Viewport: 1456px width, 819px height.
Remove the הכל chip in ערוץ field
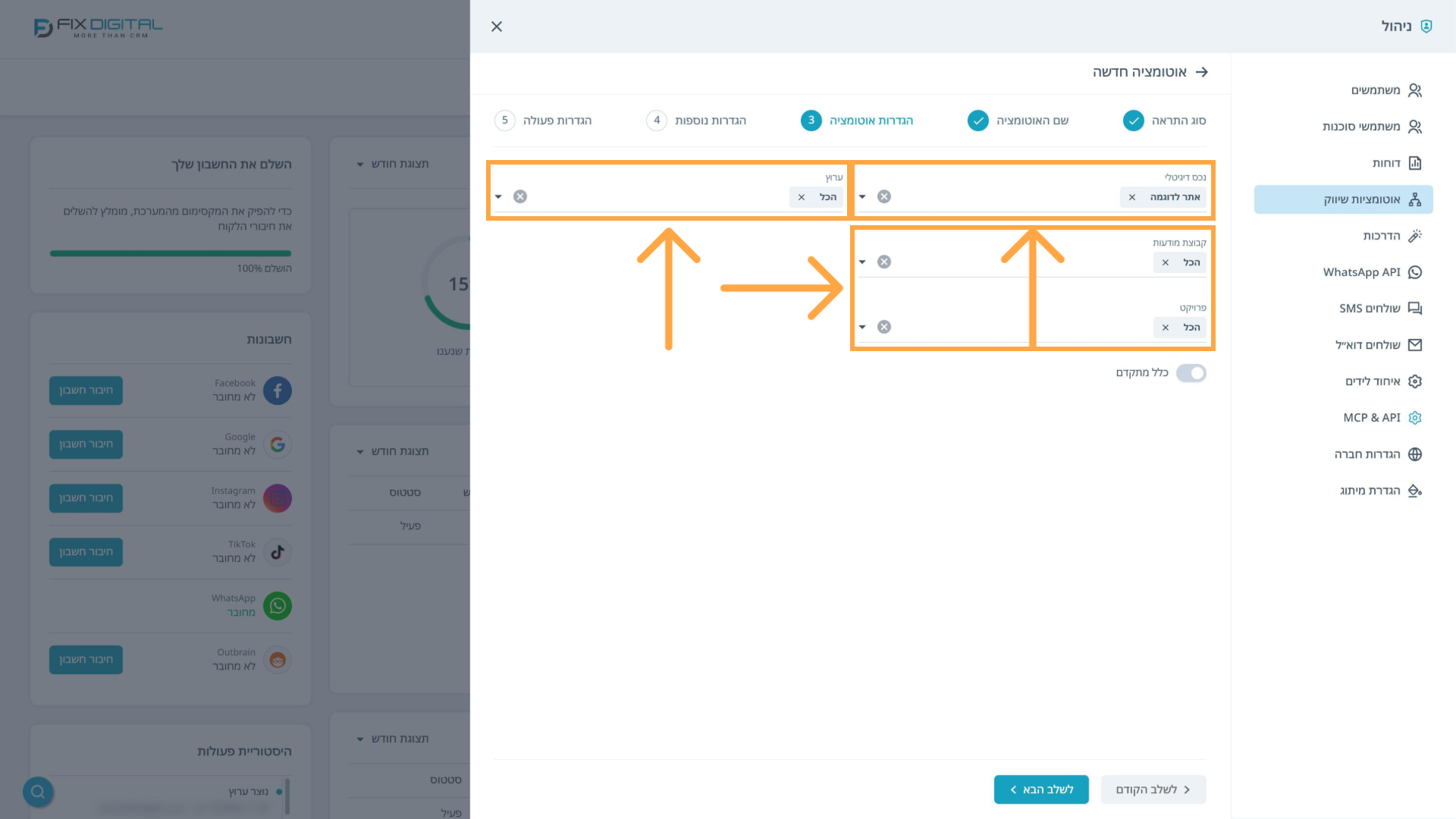[x=802, y=197]
